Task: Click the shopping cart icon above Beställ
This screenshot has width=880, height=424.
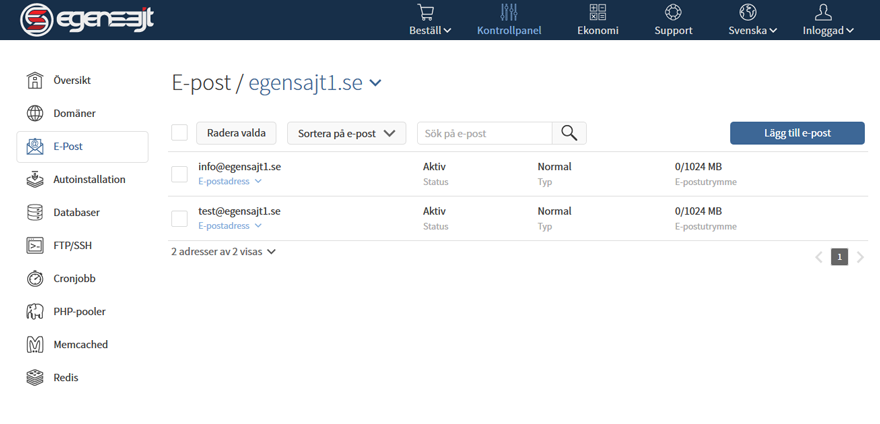Action: pos(426,12)
